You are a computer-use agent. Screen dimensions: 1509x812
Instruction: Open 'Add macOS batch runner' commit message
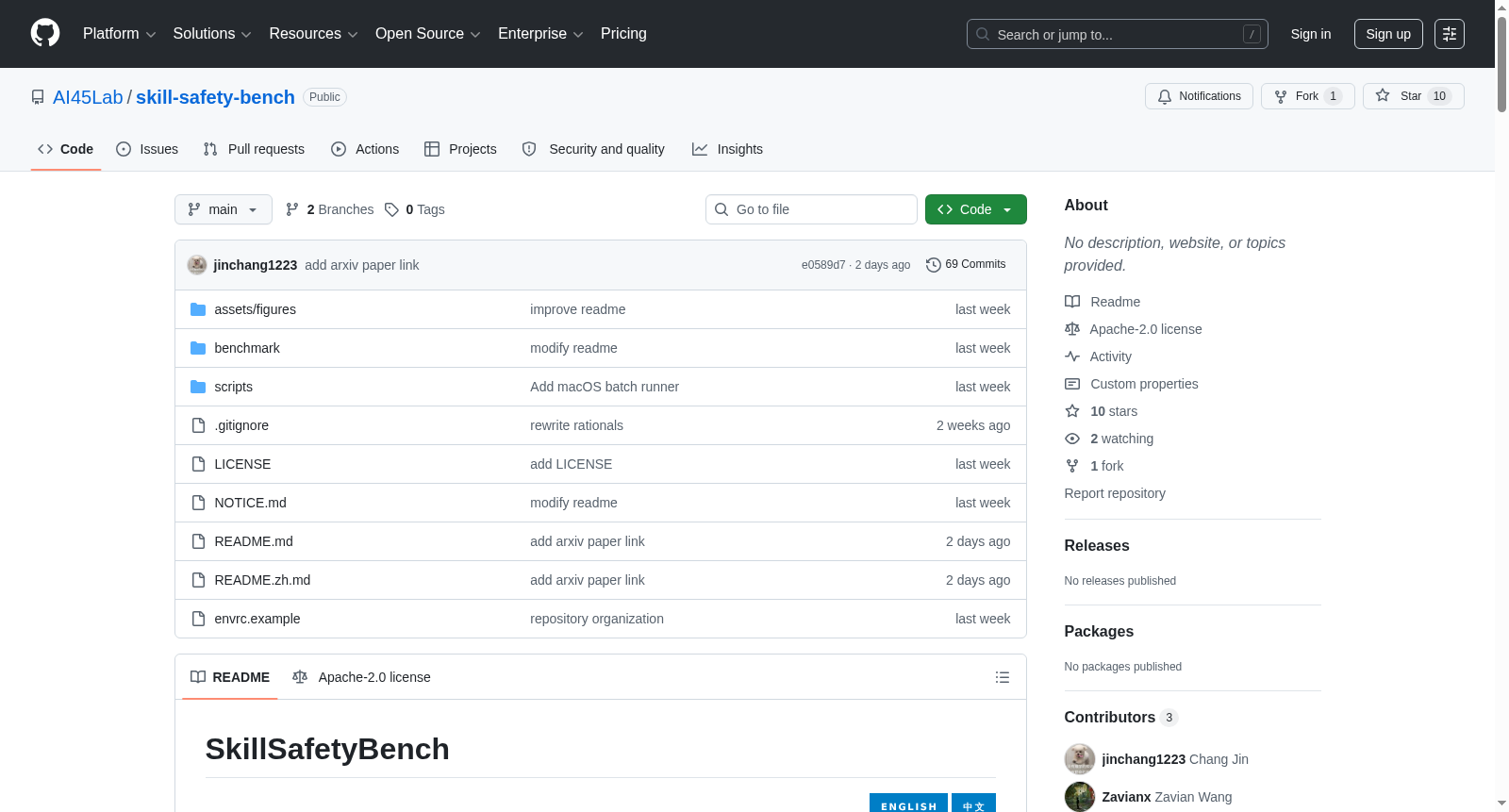click(x=605, y=387)
